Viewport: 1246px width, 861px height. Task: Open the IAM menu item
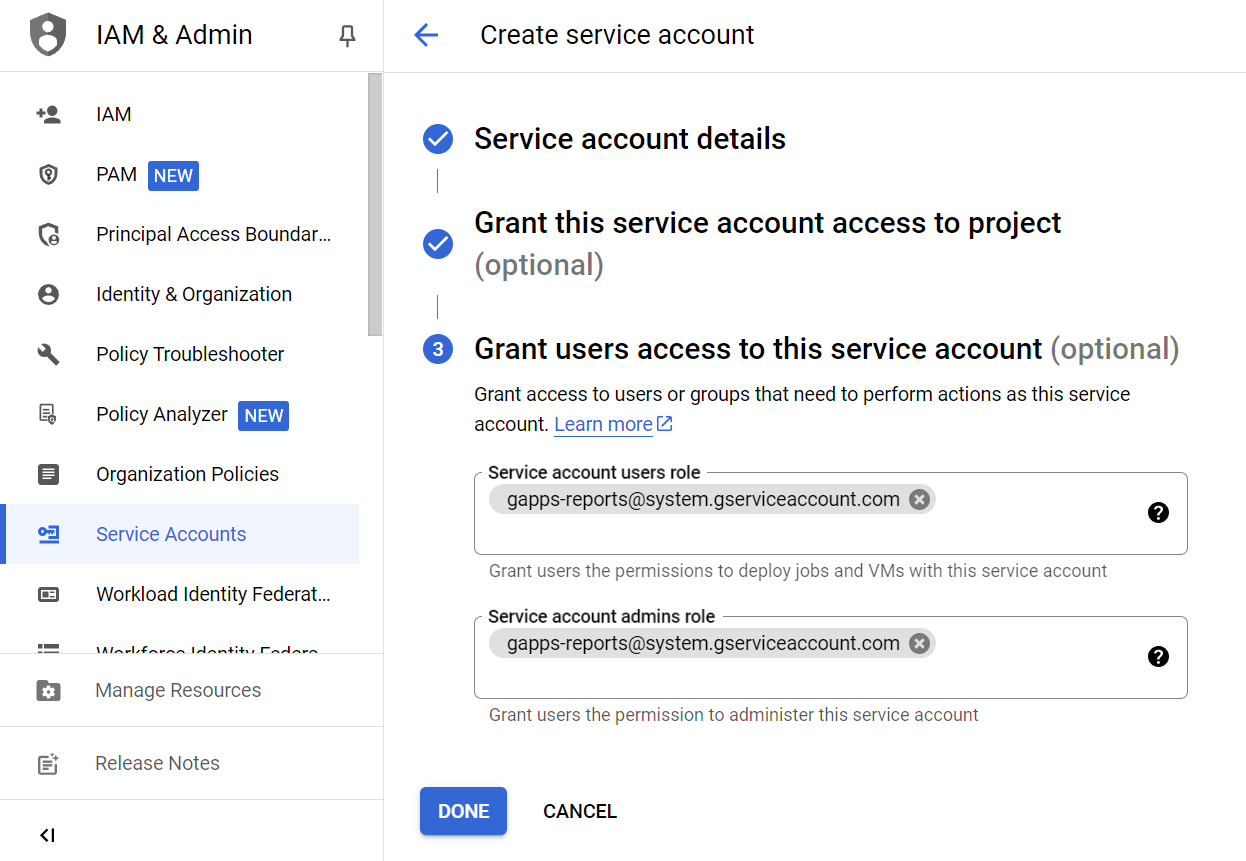point(180,114)
